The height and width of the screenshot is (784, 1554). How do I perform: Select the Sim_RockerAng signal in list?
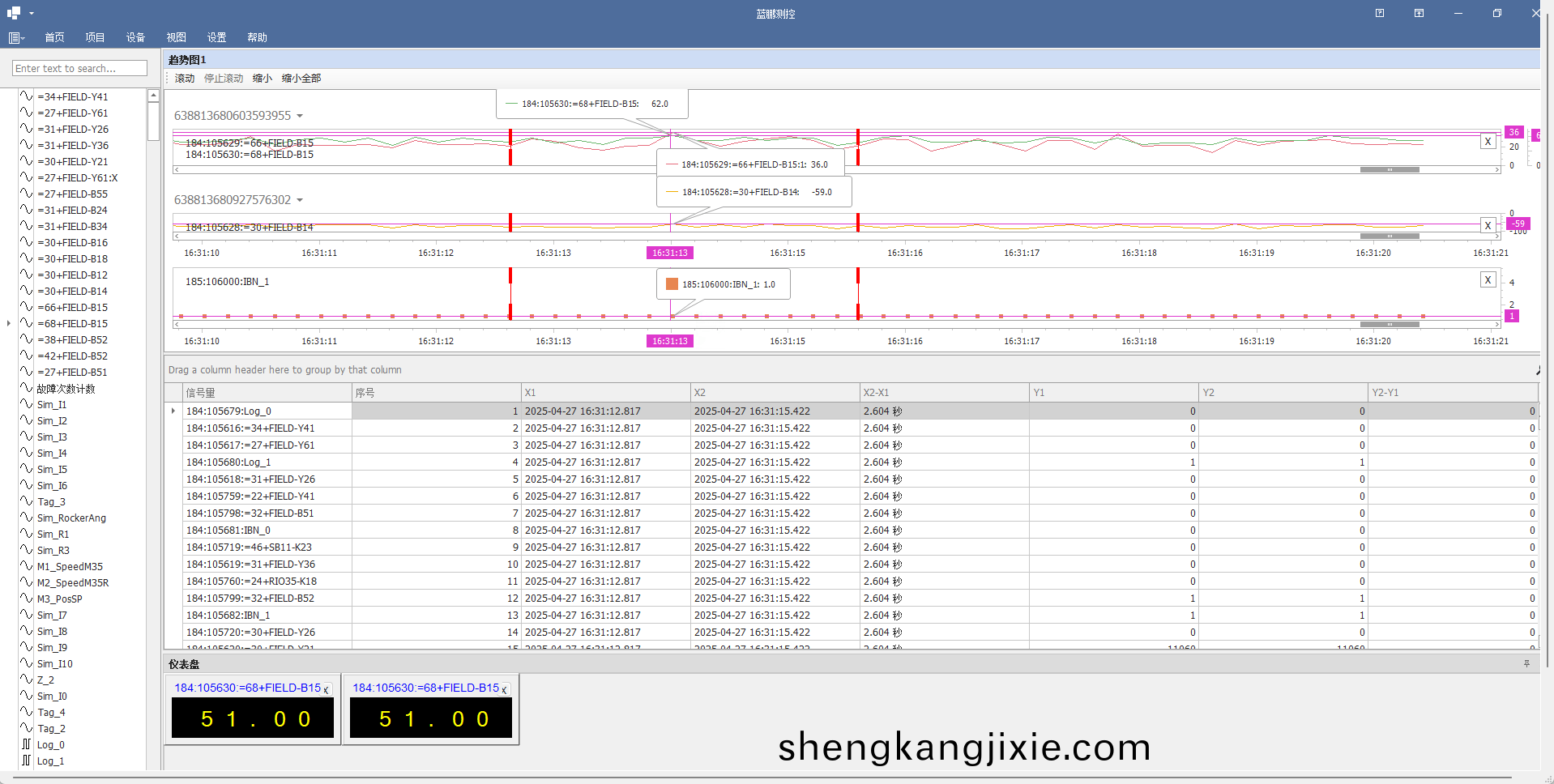point(71,518)
